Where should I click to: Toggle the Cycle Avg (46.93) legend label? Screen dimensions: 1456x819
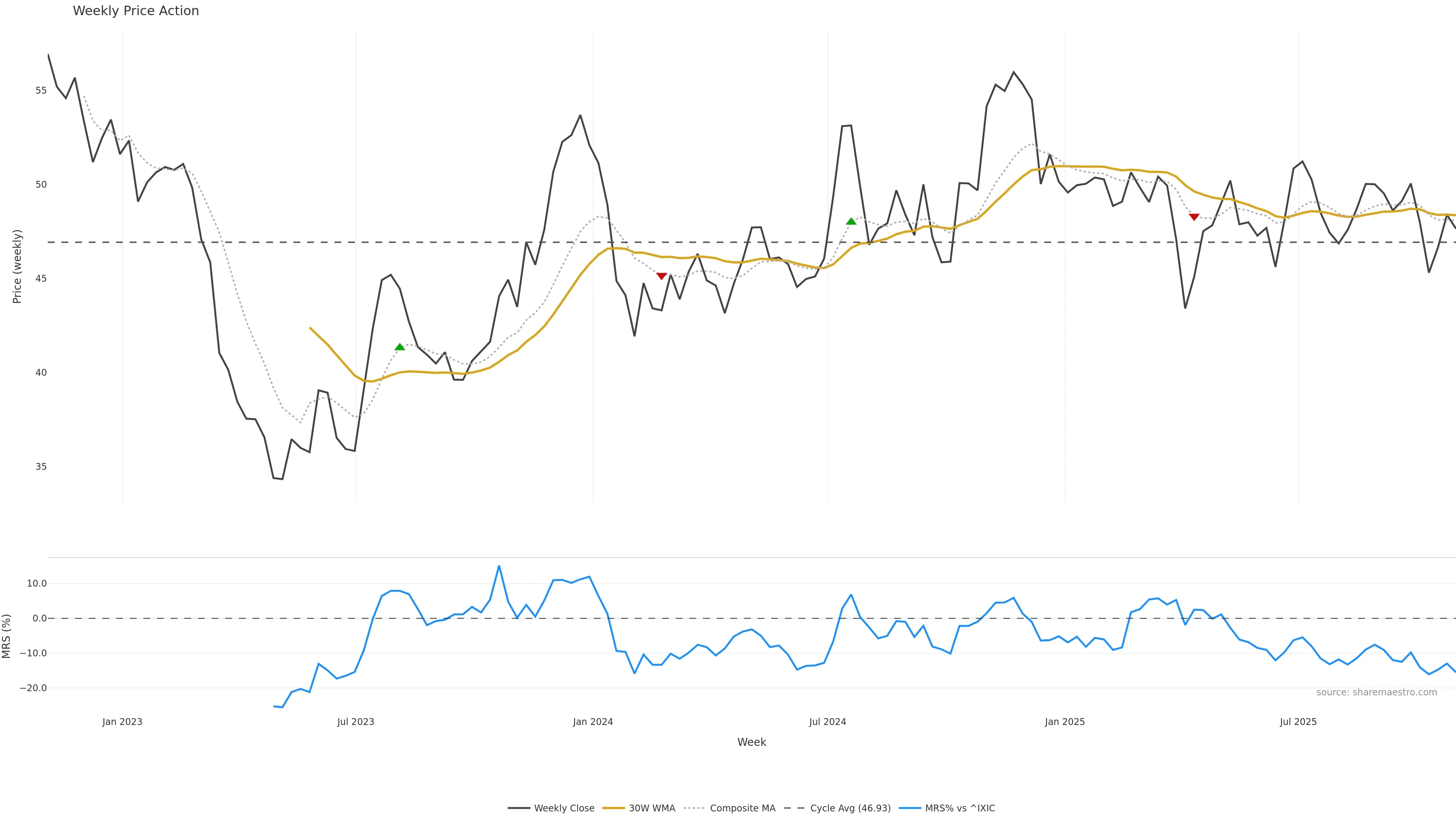click(850, 808)
